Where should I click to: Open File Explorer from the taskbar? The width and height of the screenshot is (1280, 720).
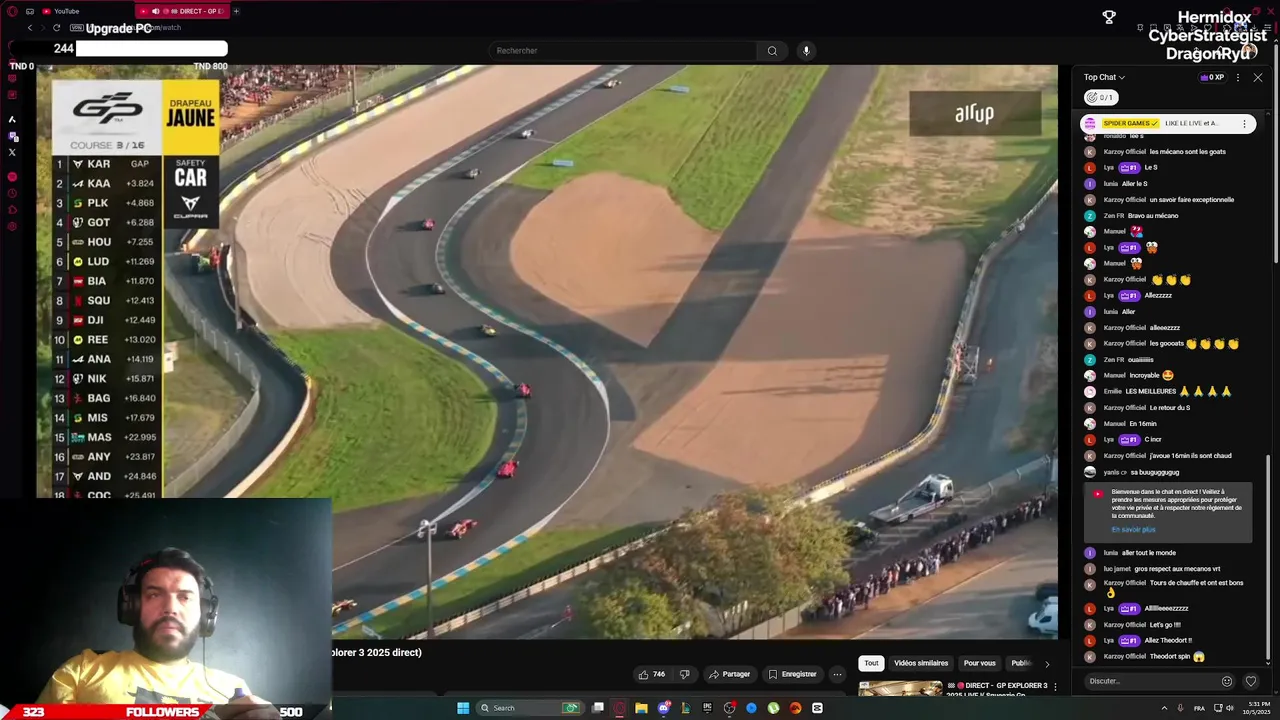(x=641, y=708)
